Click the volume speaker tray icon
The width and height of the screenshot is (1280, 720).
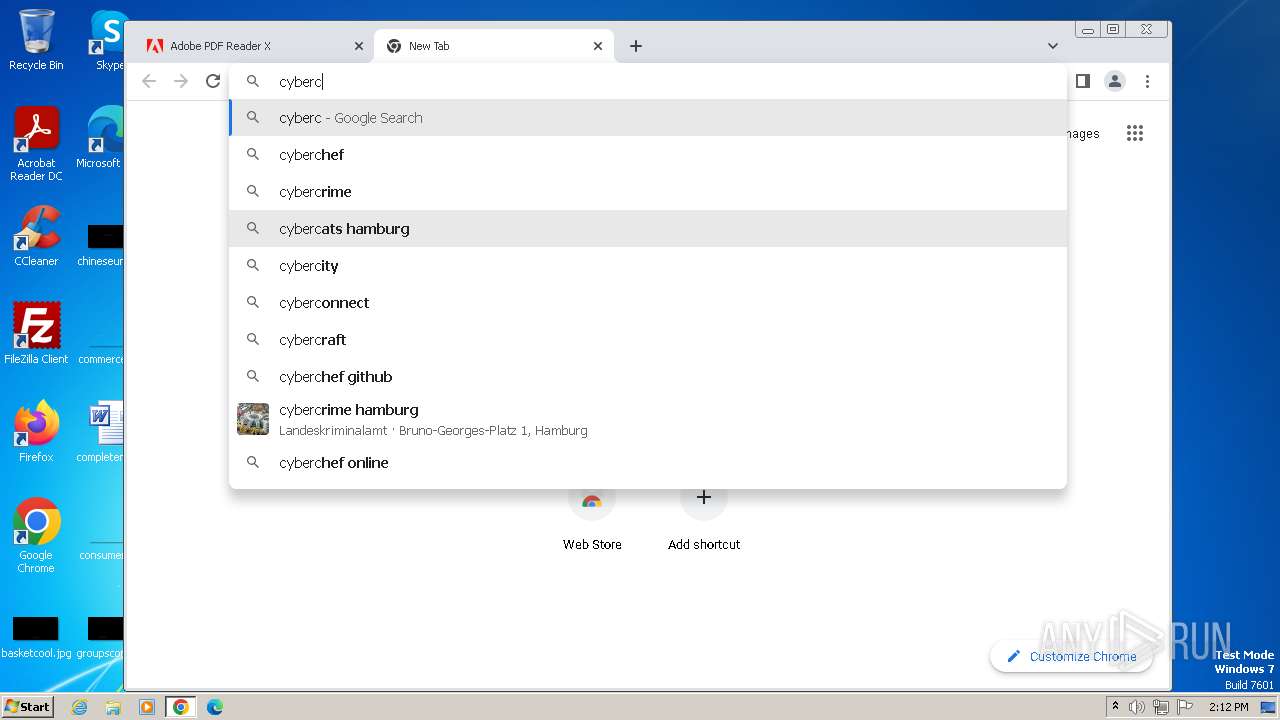point(1137,707)
